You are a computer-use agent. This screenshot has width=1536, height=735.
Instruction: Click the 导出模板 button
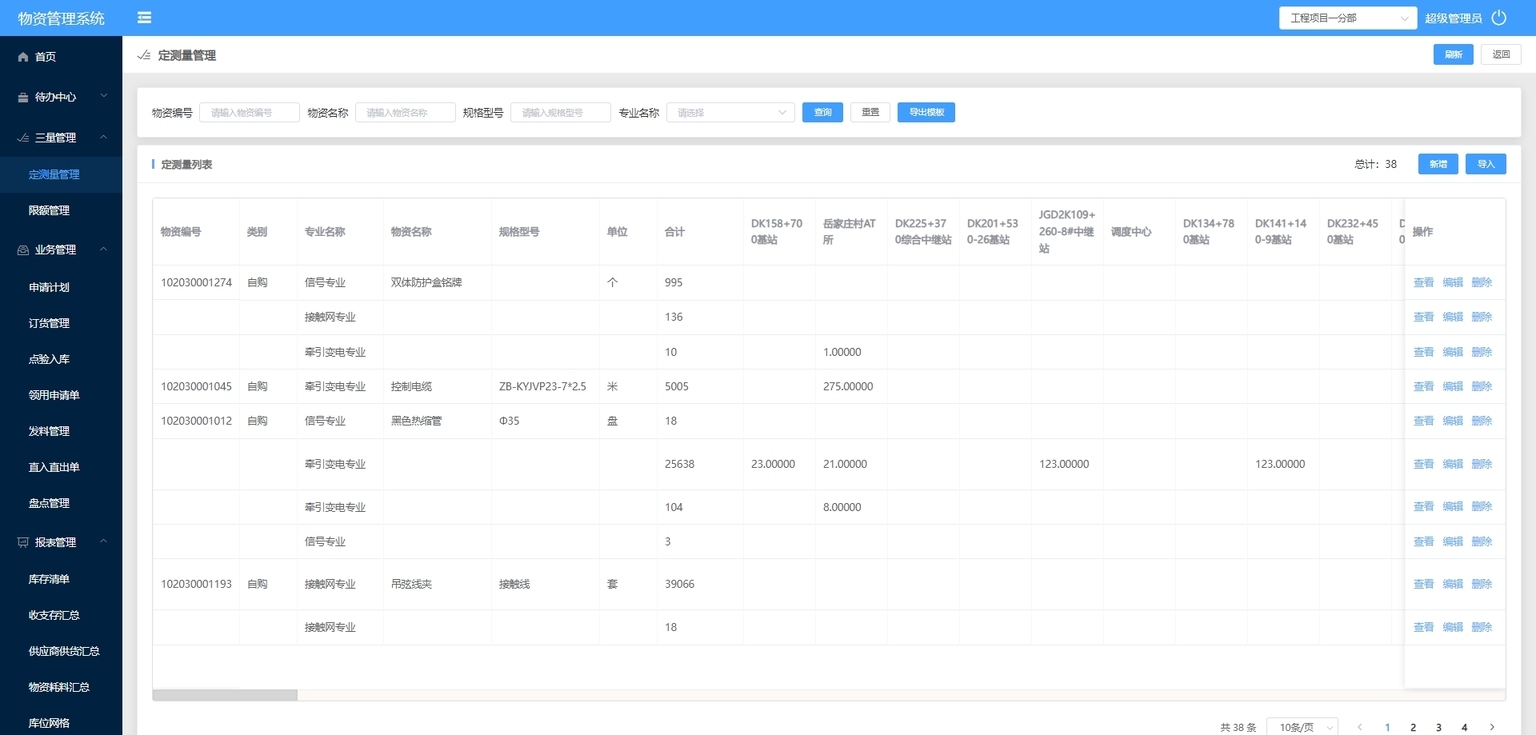pyautogui.click(x=926, y=113)
